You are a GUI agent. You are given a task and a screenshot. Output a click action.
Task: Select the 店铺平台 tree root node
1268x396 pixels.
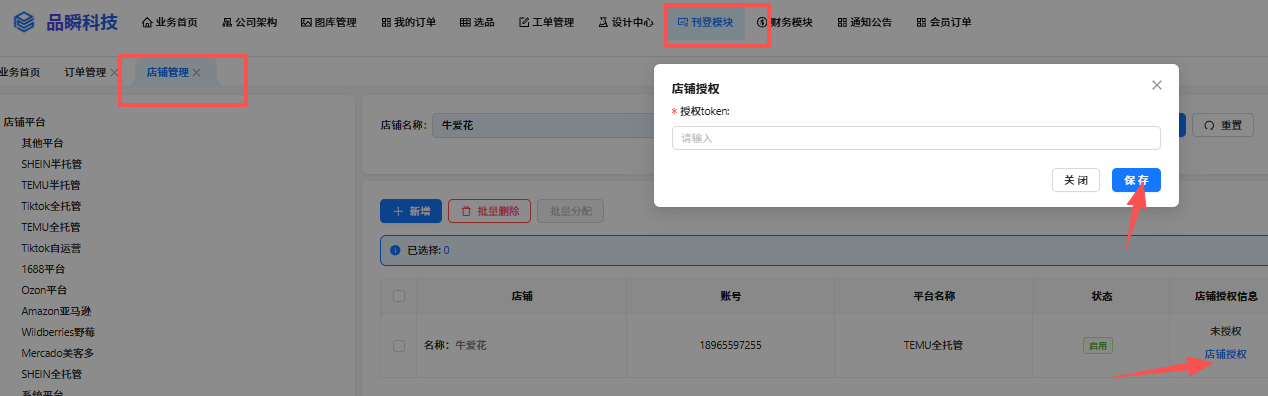tap(24, 122)
